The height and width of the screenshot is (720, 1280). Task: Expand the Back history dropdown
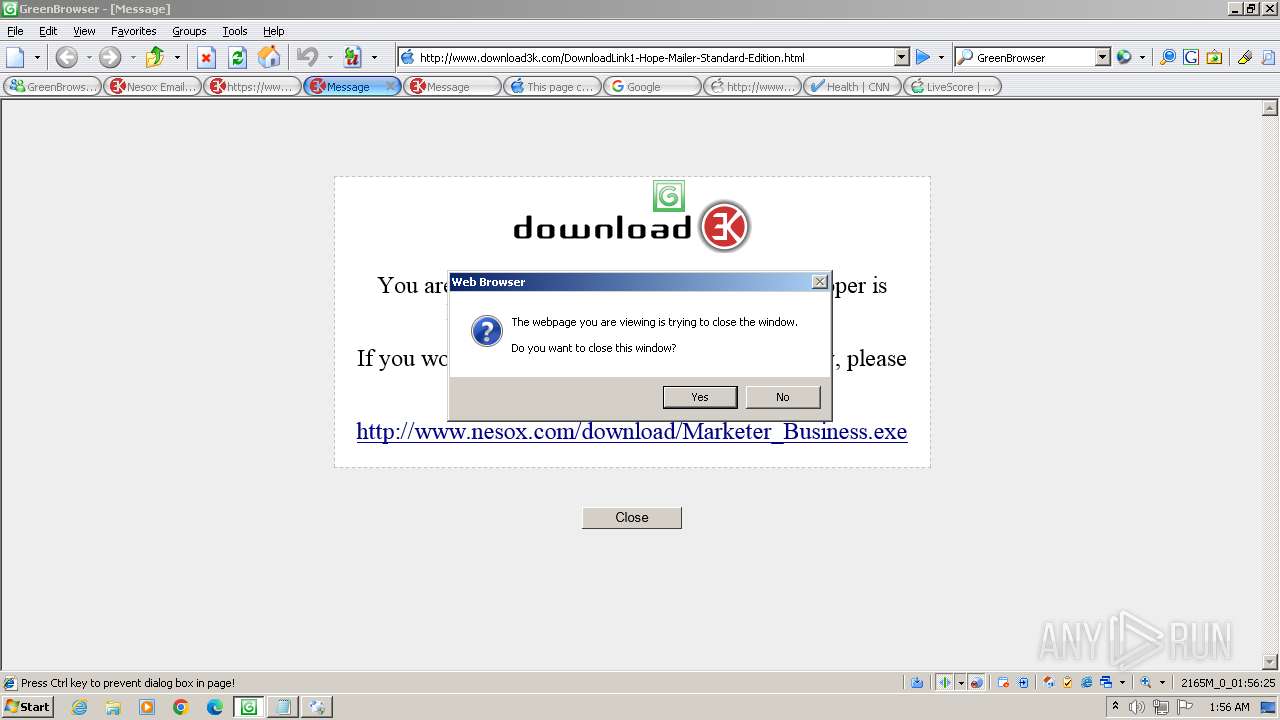(88, 57)
